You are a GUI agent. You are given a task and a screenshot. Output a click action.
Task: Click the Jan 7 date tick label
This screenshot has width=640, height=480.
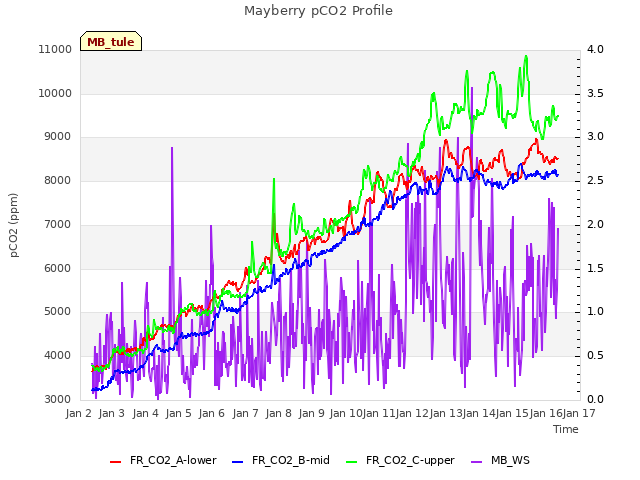pyautogui.click(x=246, y=413)
